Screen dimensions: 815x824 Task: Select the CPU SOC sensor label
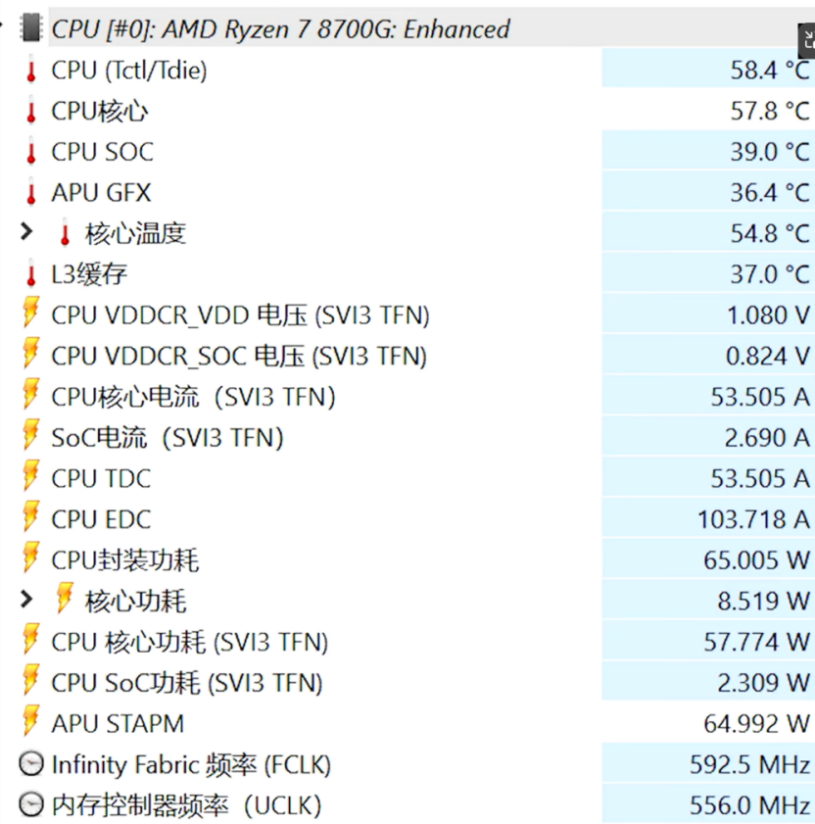102,152
